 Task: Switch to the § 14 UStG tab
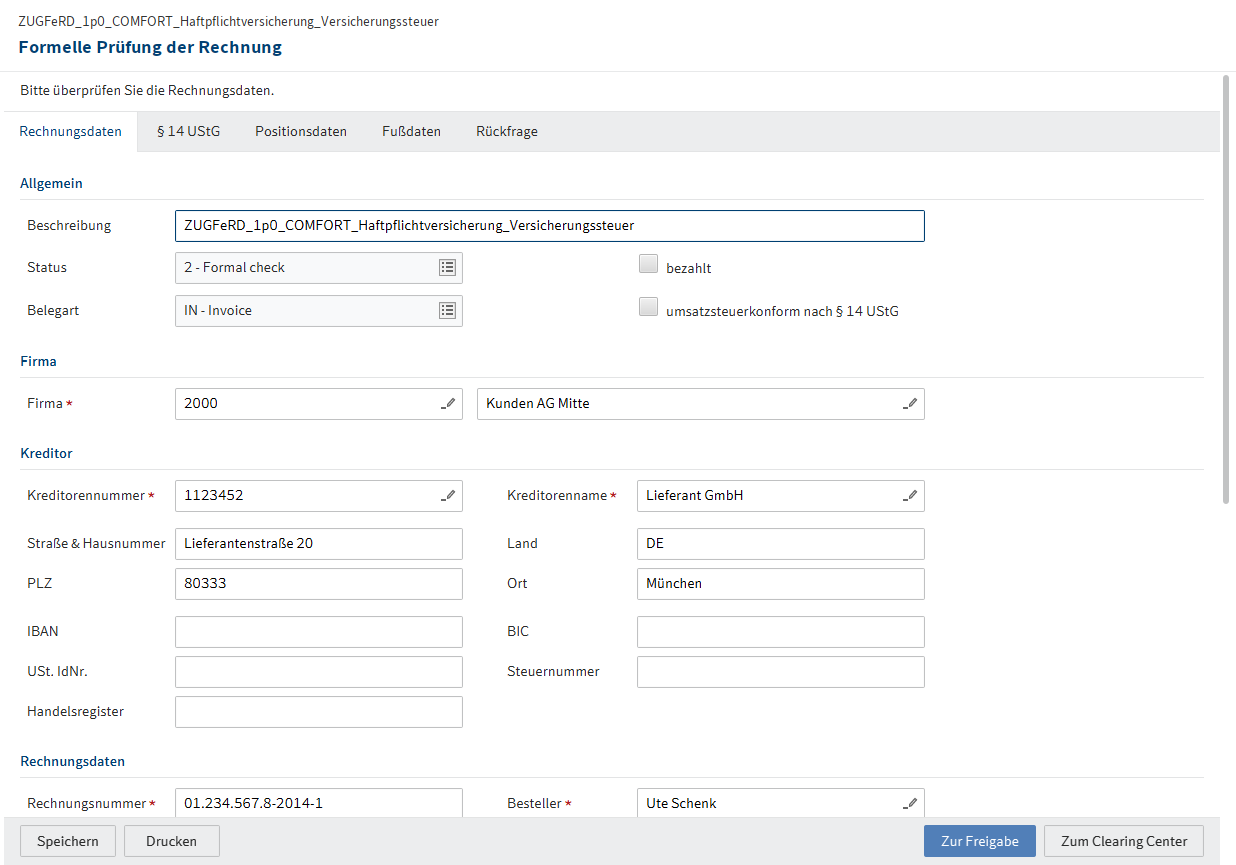[188, 131]
